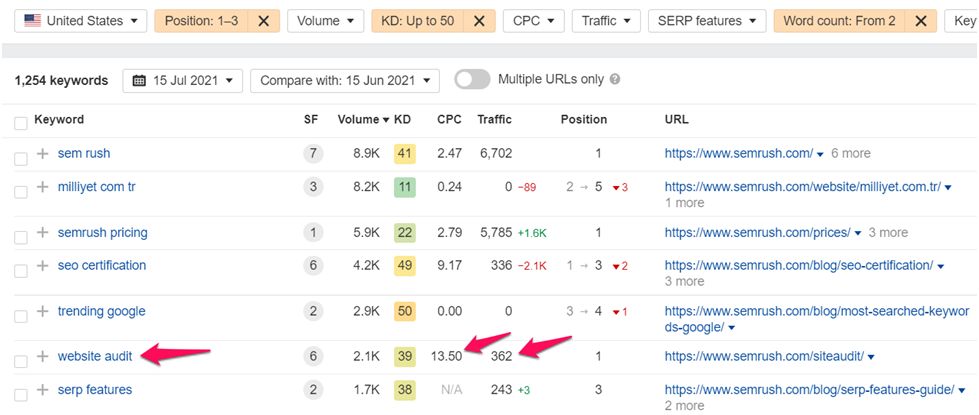The width and height of the screenshot is (979, 415).
Task: Check the serp features row checkbox
Action: [x=21, y=395]
